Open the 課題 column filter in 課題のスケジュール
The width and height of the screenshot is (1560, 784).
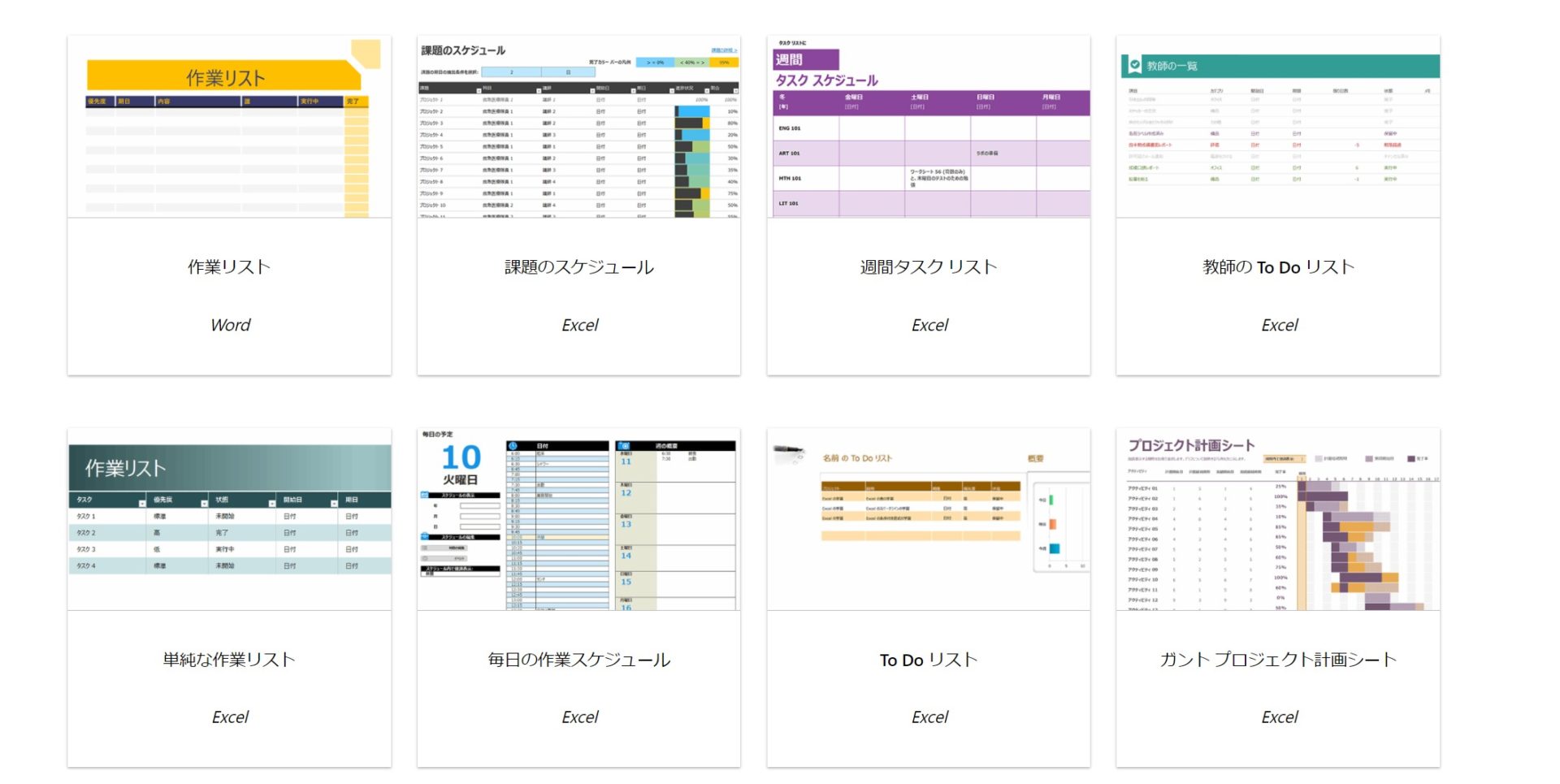pos(478,91)
